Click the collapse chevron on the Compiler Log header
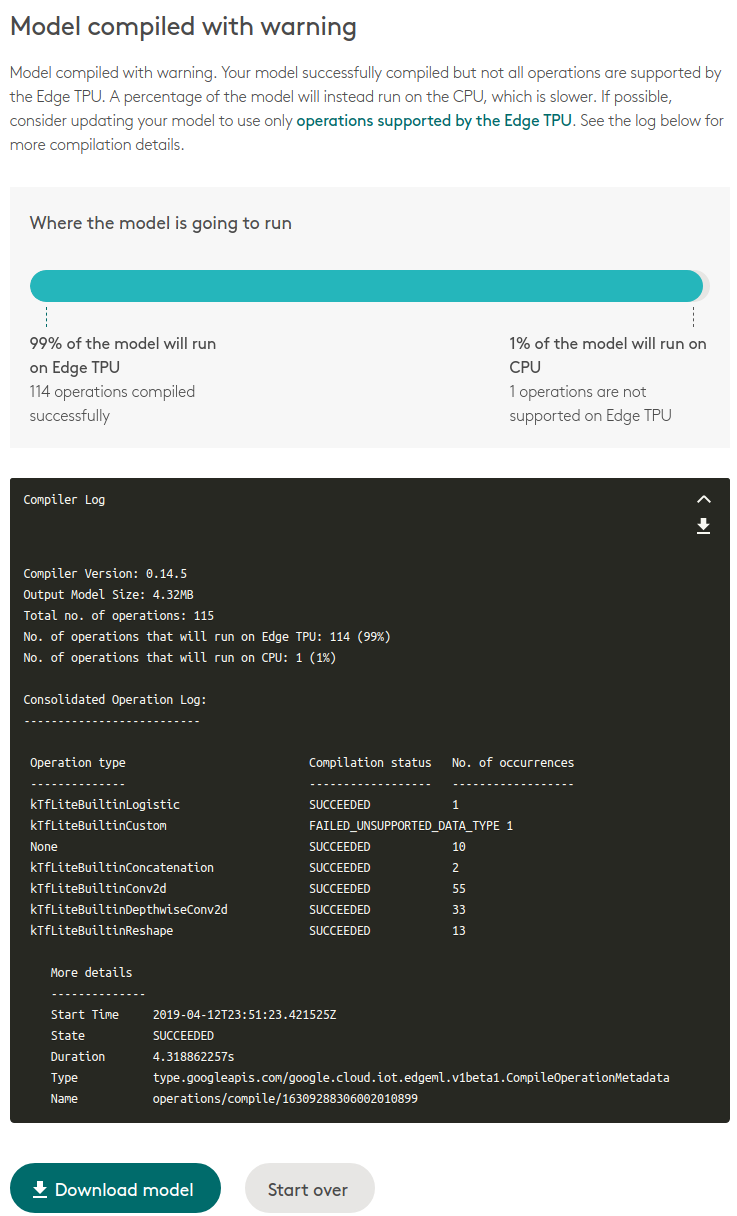Screen dimensions: 737x1216 coord(704,498)
